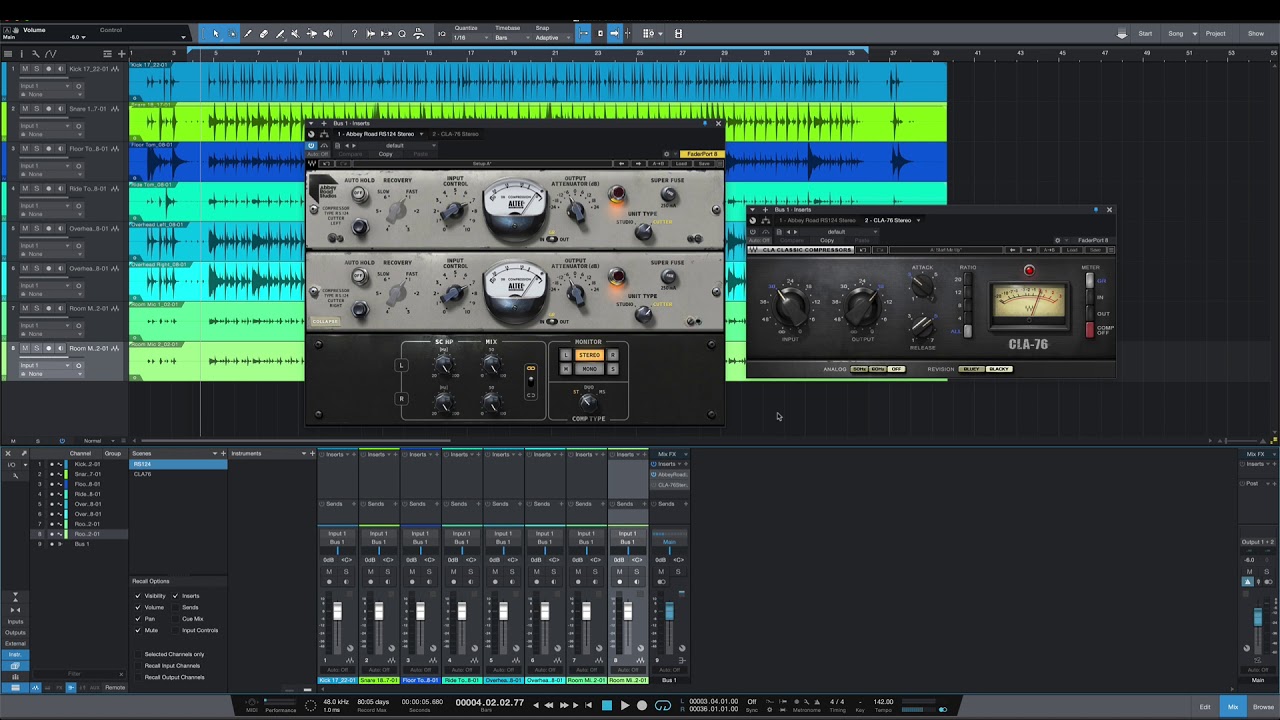
Task: Click the transport record button
Action: coord(642,705)
